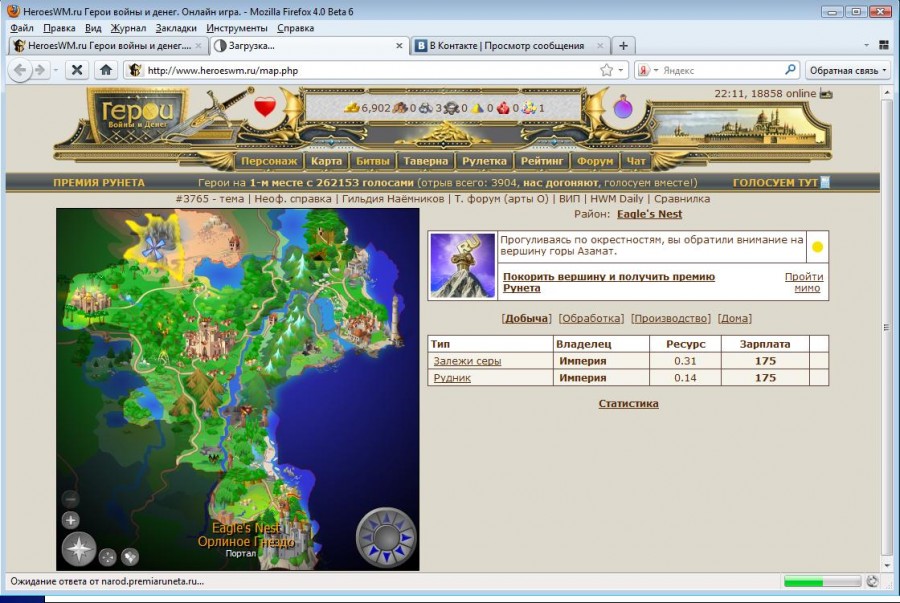The image size is (900, 603).
Task: Click the tab groups icon at right of tab bar
Action: click(x=883, y=45)
